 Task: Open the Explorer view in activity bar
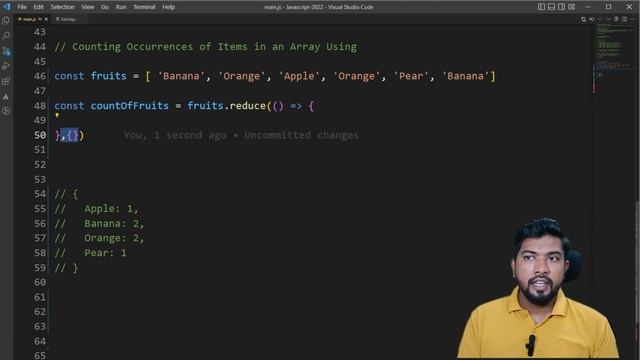click(x=6, y=20)
